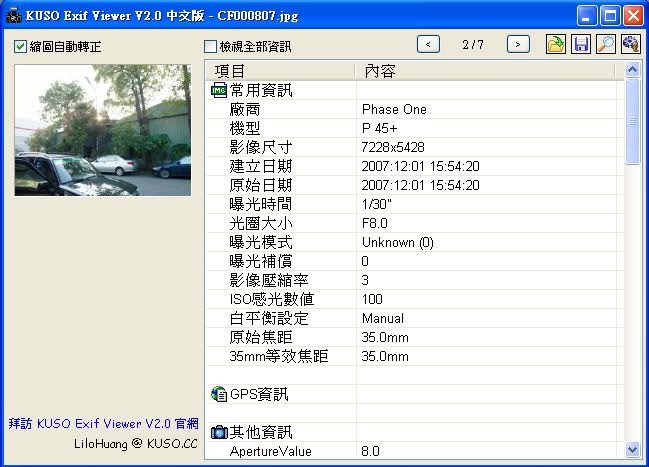
Task: Click the GPS資訊 globe icon
Action: click(x=219, y=394)
